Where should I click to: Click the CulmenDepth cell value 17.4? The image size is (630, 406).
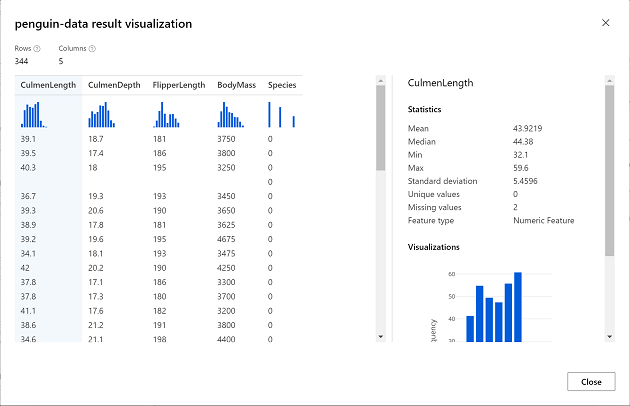point(96,154)
